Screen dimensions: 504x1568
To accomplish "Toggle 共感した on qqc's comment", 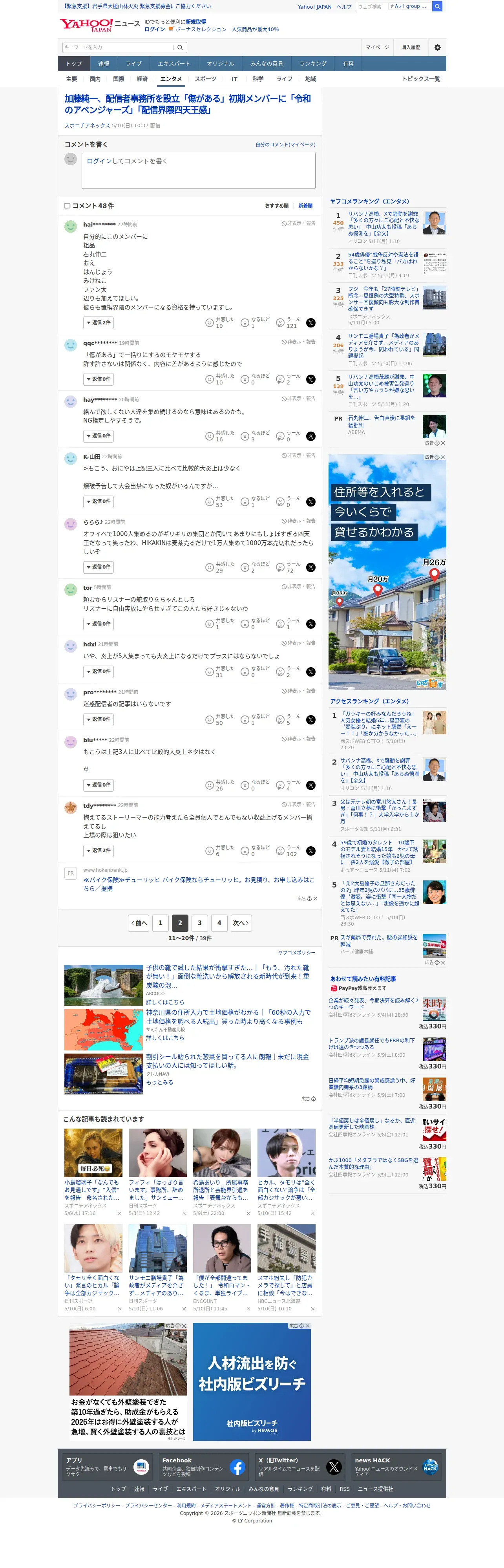I will pyautogui.click(x=220, y=380).
